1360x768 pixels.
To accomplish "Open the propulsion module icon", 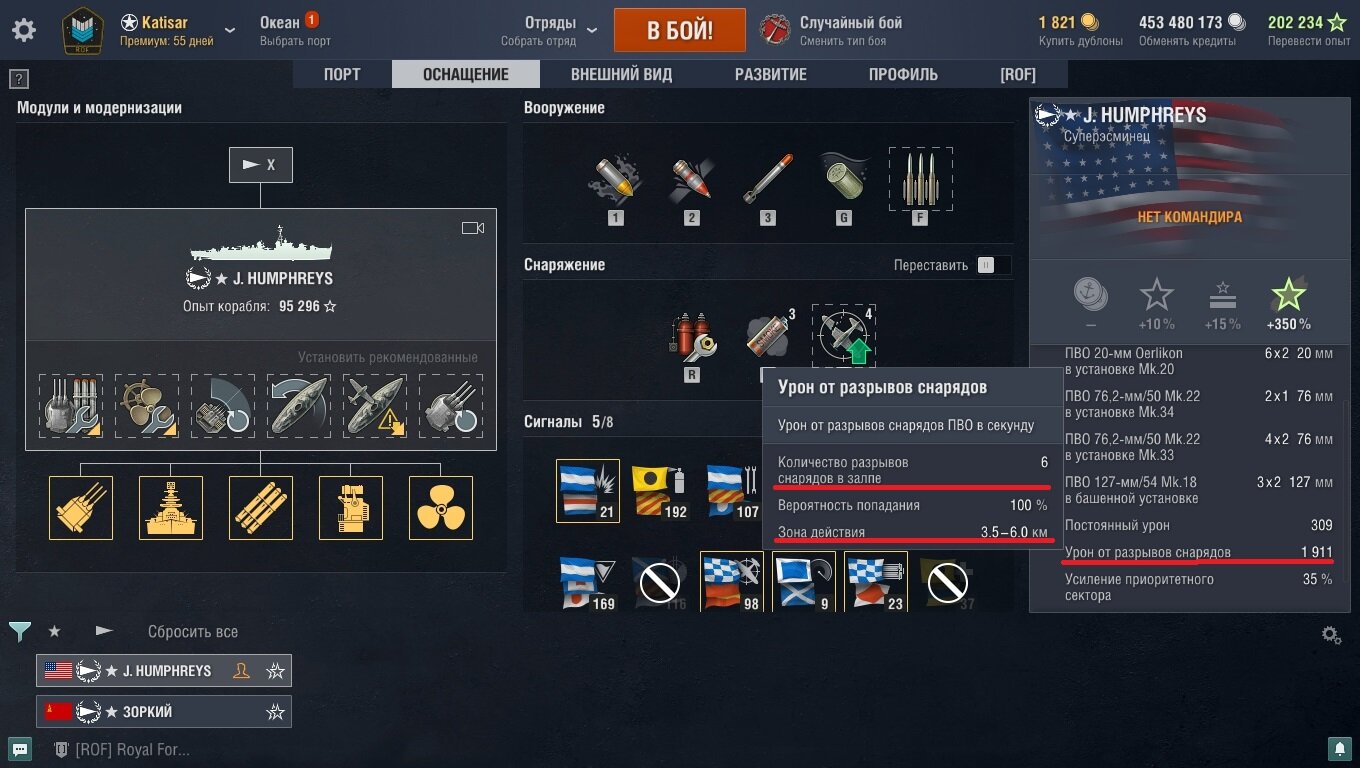I will [x=441, y=508].
